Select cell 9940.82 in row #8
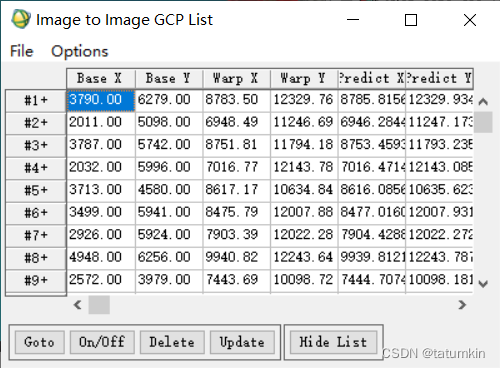The height and width of the screenshot is (368, 500). (x=237, y=258)
